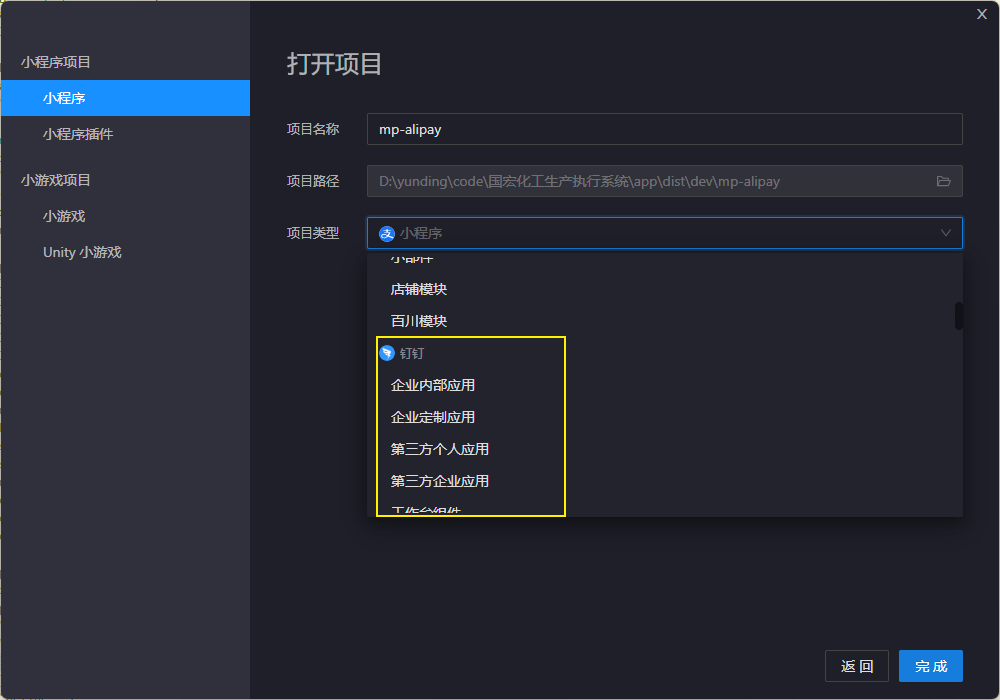This screenshot has width=1000, height=700.
Task: Choose 店铺模块 from the dropdown list
Action: coord(665,289)
